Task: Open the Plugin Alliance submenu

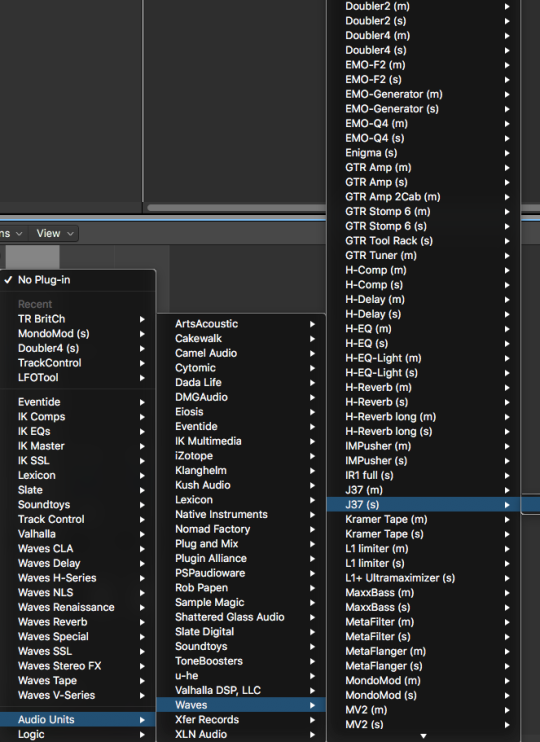Action: (x=241, y=558)
